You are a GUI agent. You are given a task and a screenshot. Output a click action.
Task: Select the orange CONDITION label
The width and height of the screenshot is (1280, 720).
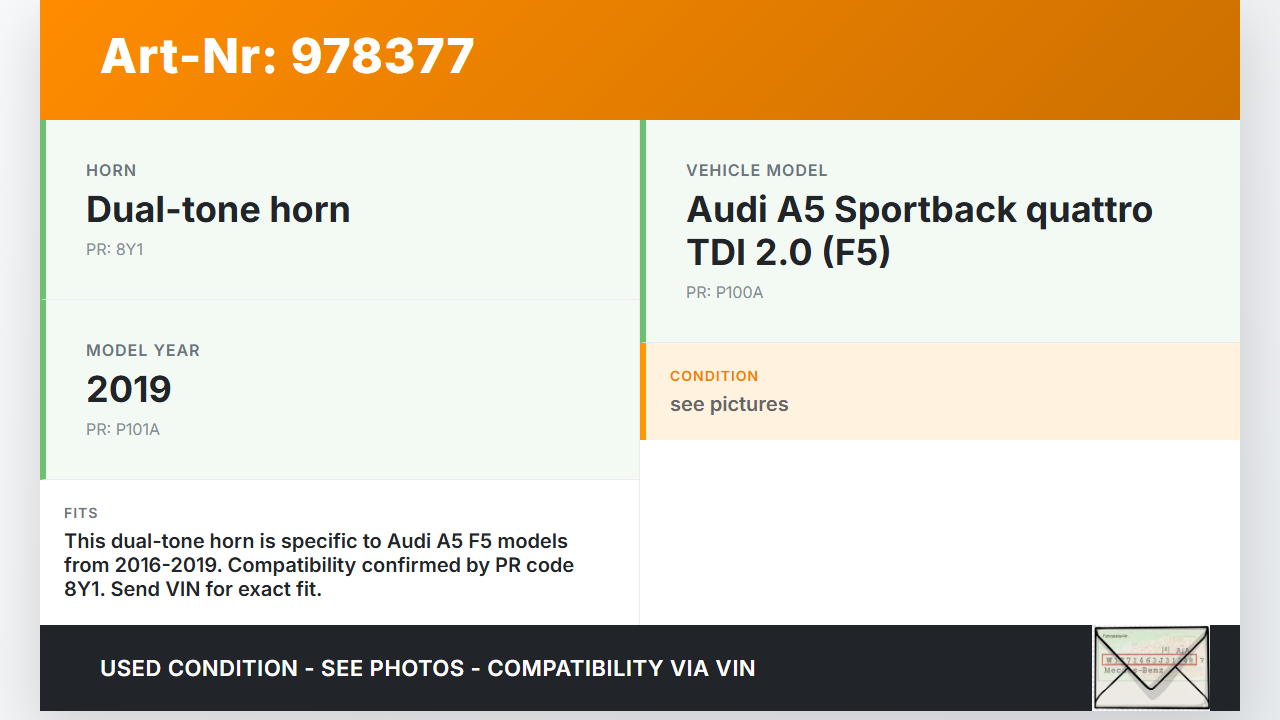tap(714, 376)
